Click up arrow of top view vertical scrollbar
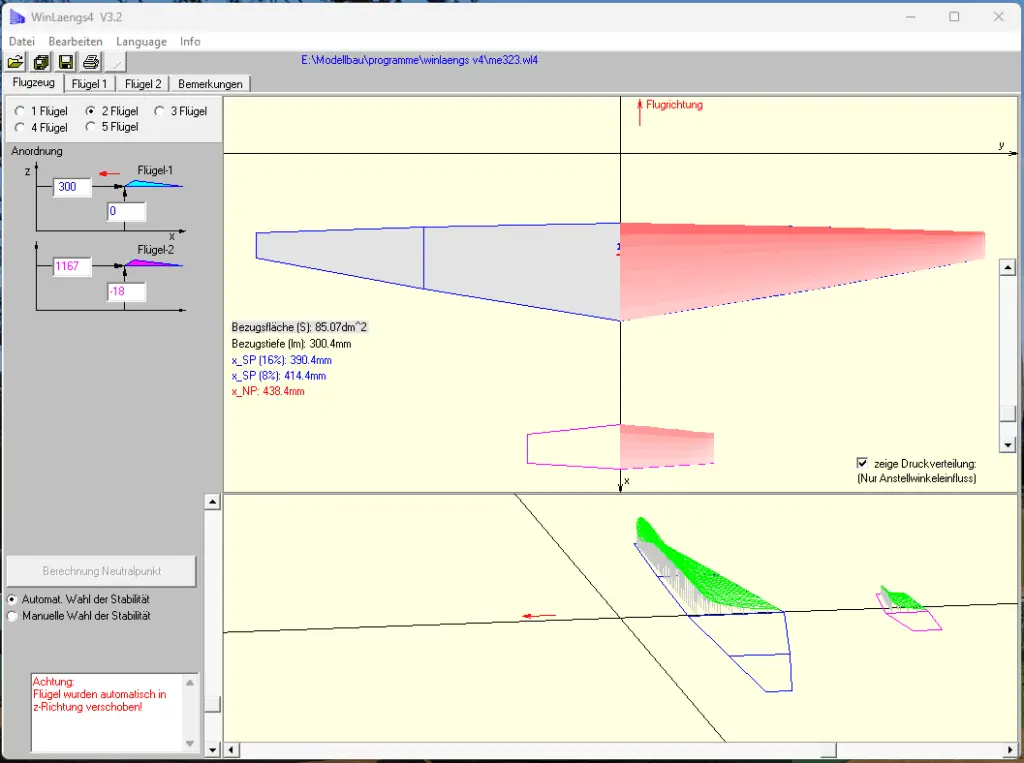Image resolution: width=1024 pixels, height=763 pixels. 1008,267
